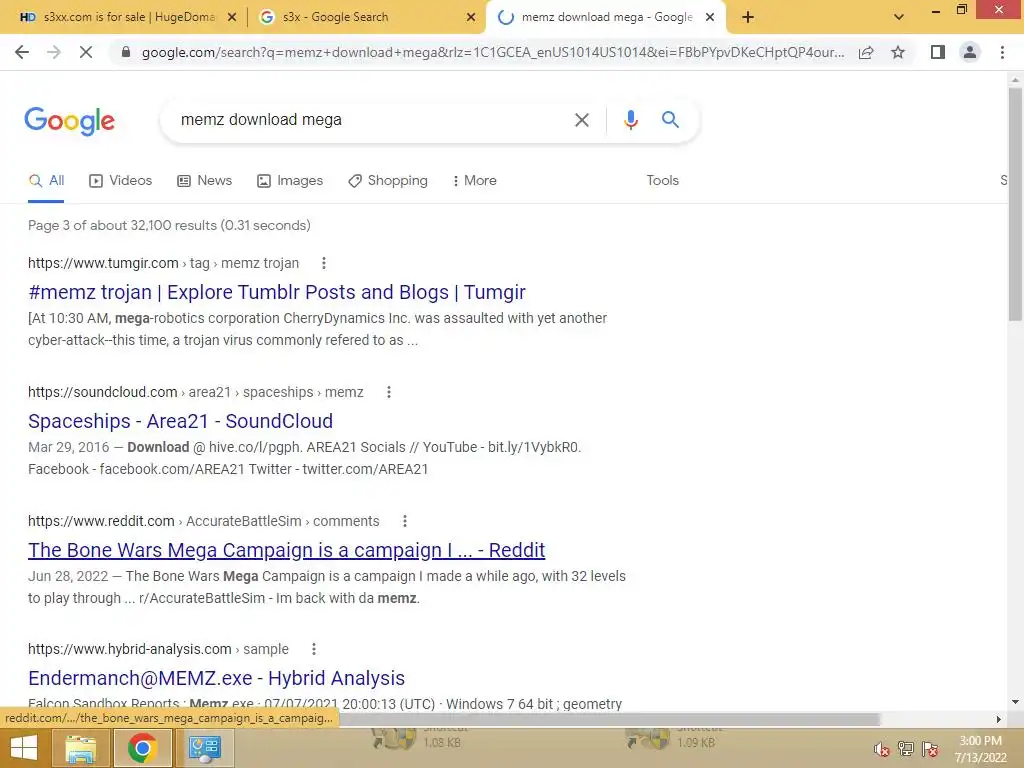Open the Control Panel taskbar icon
1024x768 pixels.
204,748
